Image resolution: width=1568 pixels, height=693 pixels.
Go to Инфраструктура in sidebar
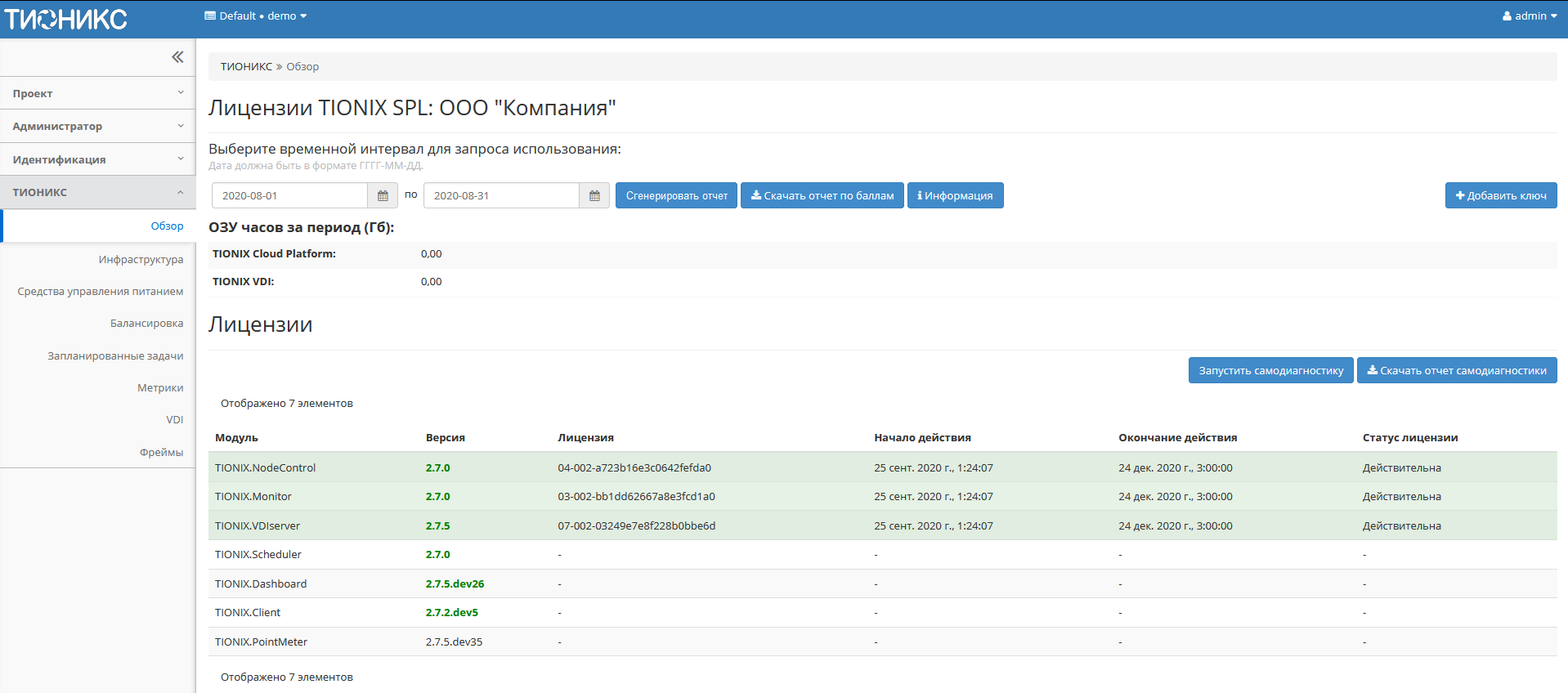pos(141,260)
